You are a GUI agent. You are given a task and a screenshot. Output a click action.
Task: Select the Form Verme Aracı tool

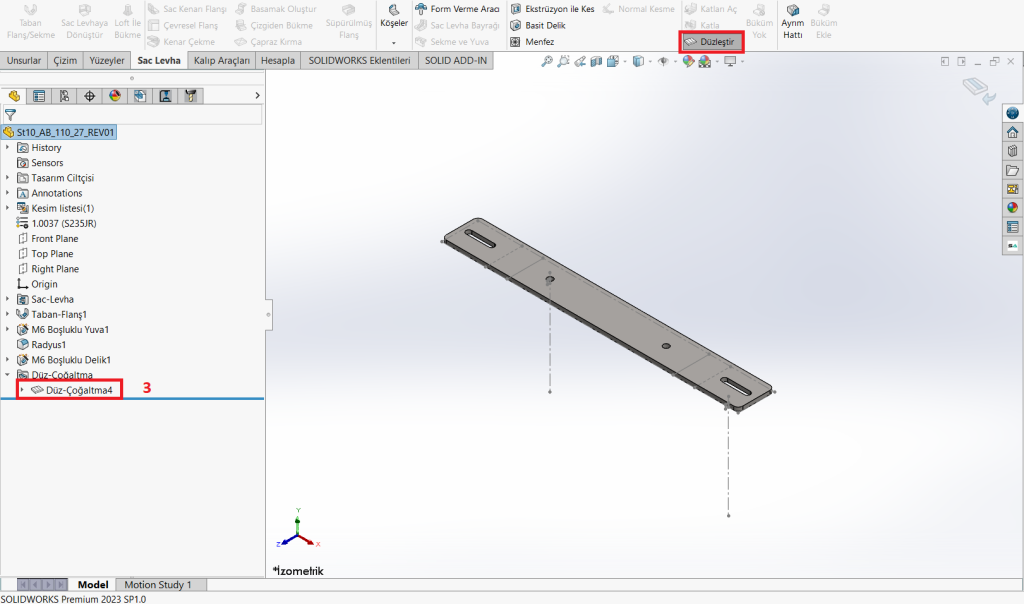pos(456,9)
